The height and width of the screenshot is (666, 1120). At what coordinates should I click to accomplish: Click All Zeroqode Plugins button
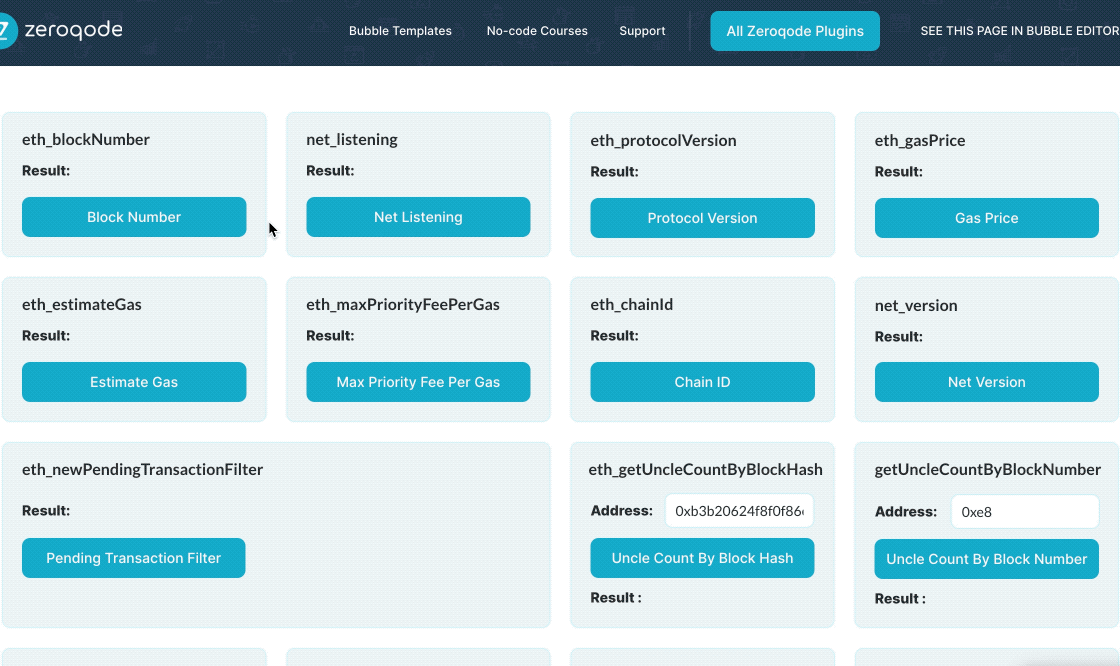pyautogui.click(x=795, y=31)
